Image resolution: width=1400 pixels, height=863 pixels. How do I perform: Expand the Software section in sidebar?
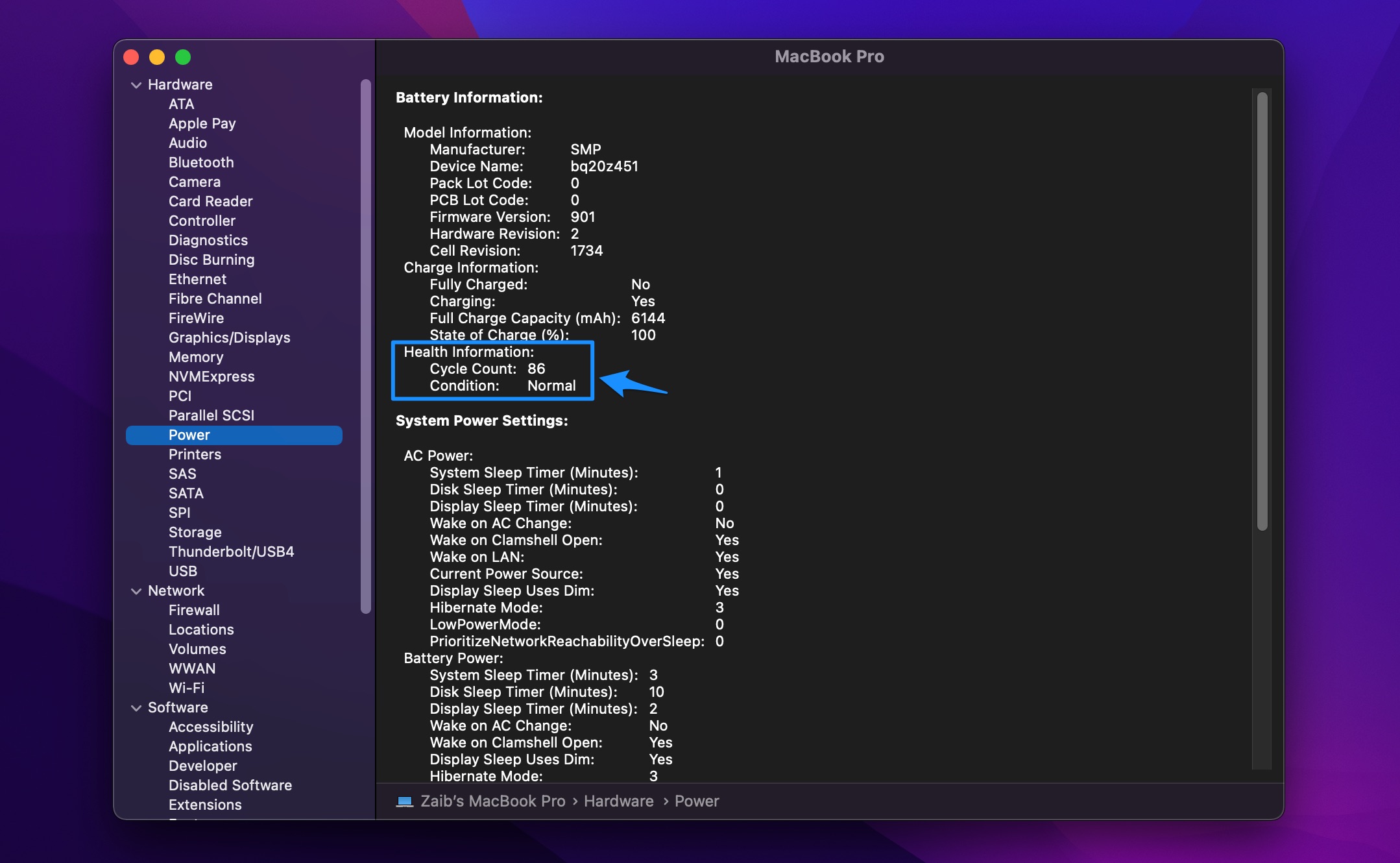point(137,706)
